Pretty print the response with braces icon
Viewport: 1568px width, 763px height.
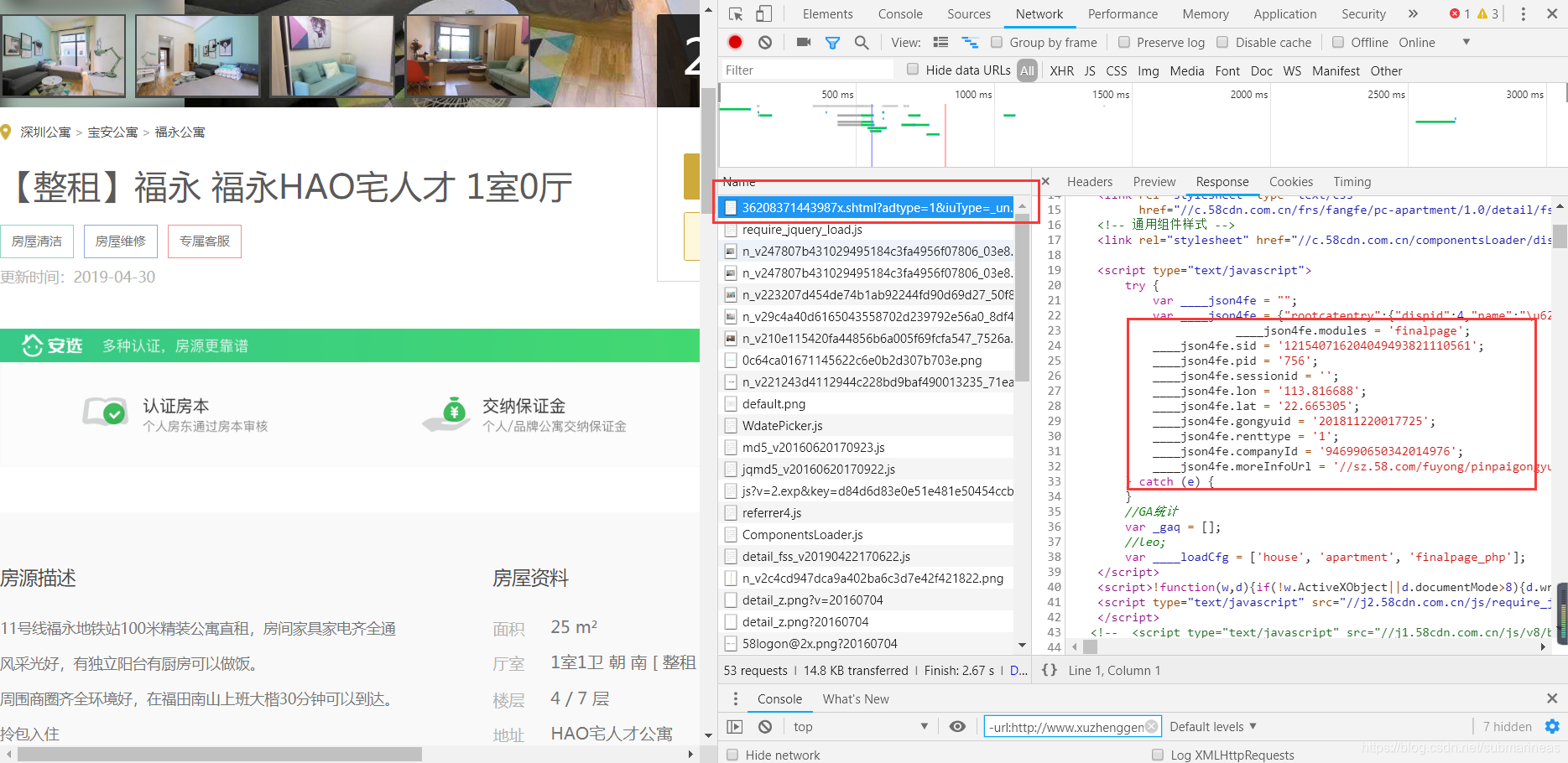click(x=1049, y=670)
